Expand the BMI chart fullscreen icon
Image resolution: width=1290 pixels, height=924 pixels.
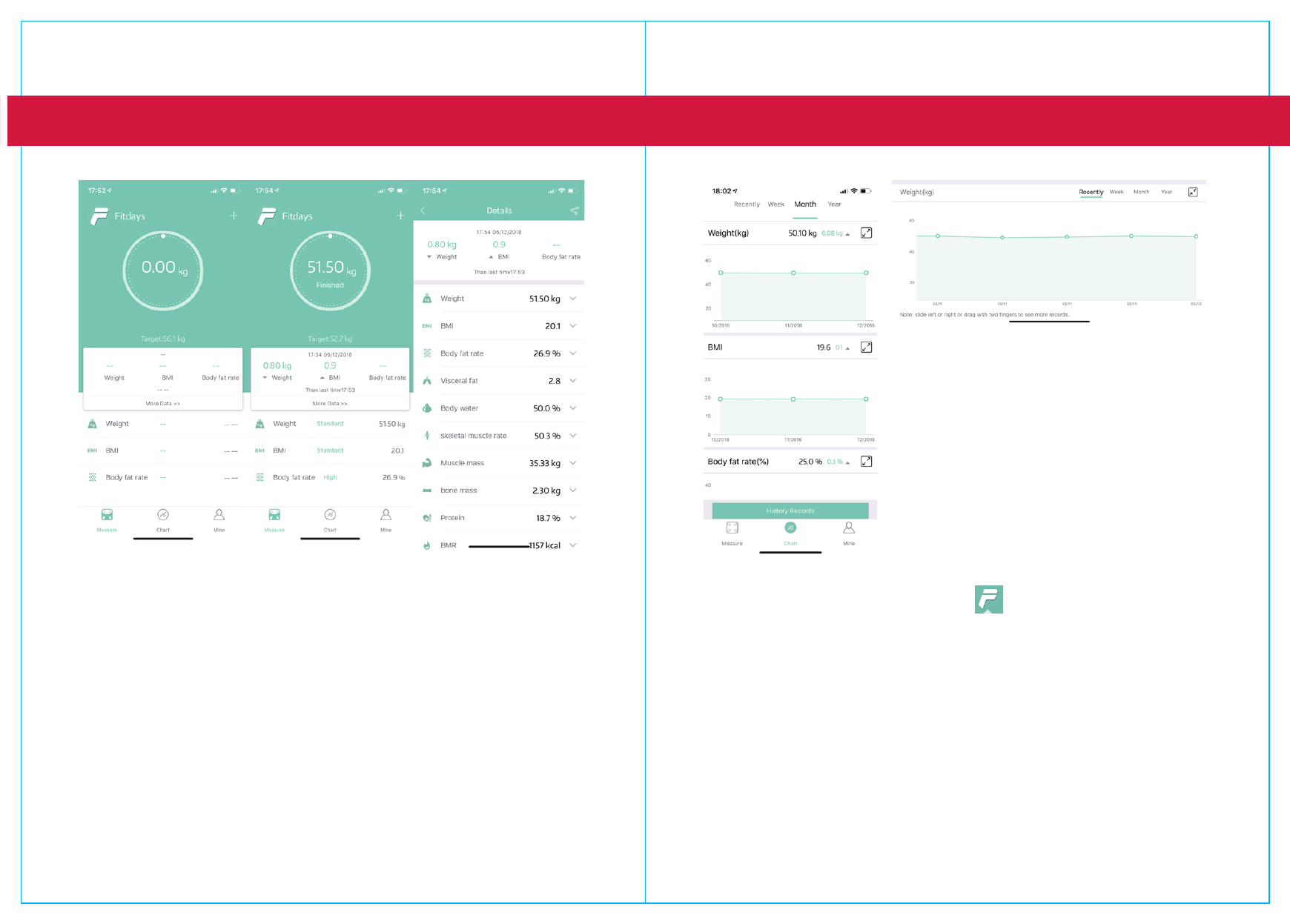pyautogui.click(x=866, y=348)
